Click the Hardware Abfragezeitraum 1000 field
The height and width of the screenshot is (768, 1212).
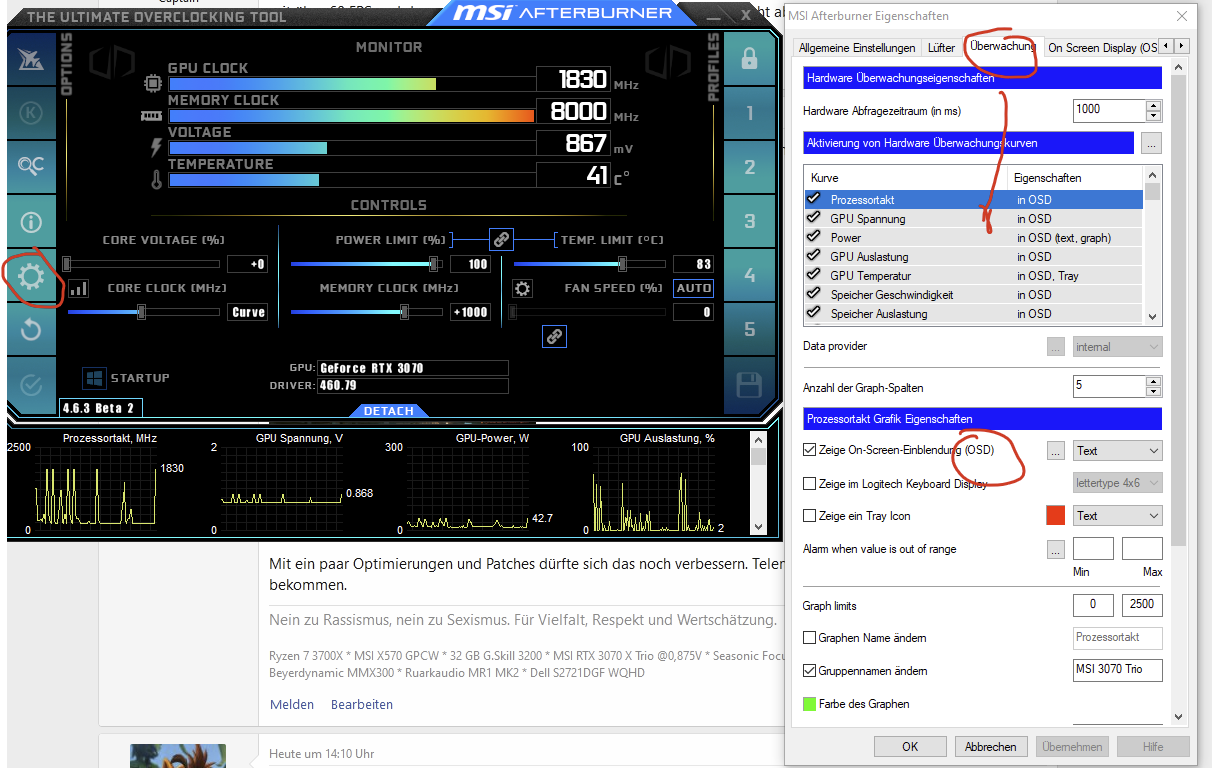click(x=1109, y=110)
